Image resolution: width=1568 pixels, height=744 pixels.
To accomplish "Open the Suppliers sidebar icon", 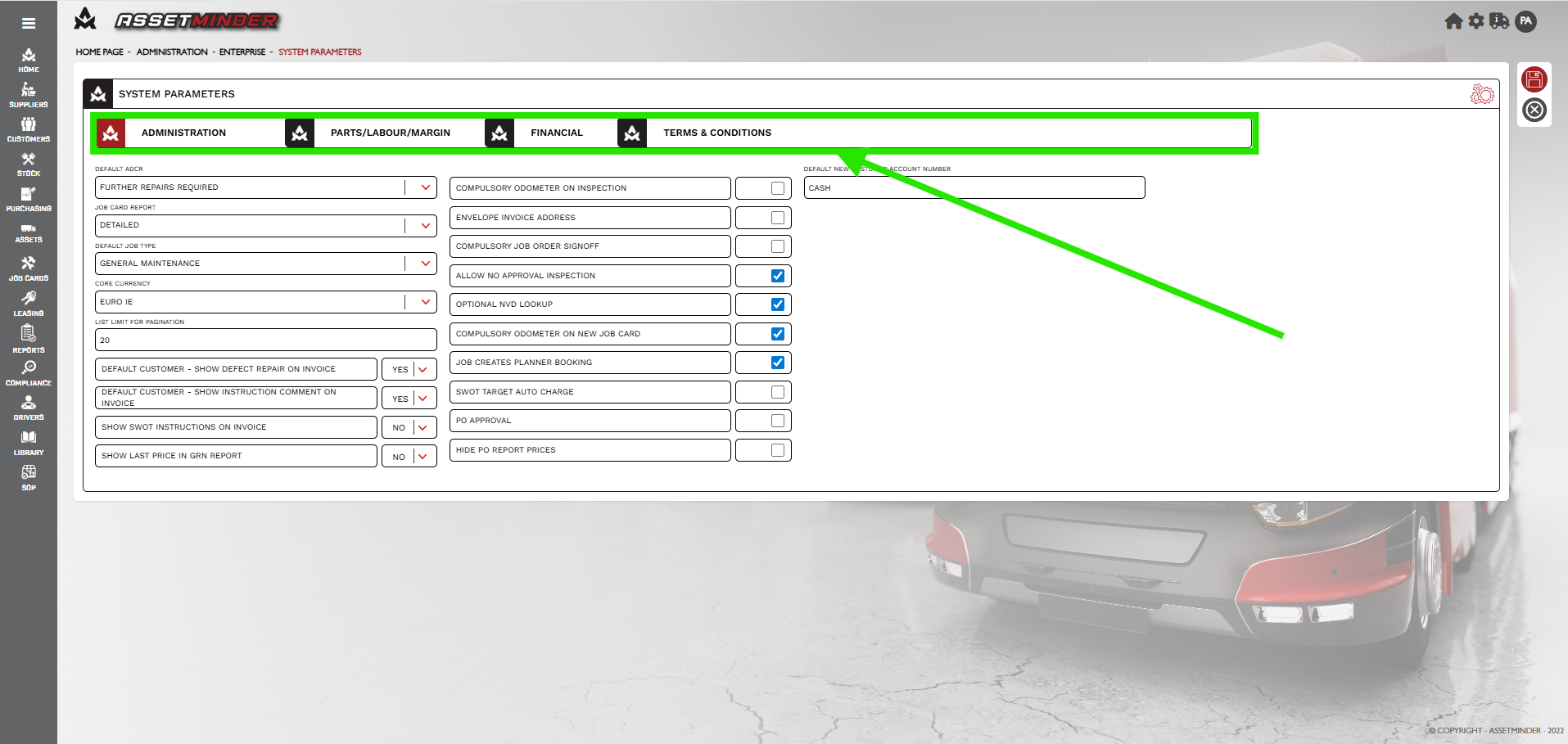I will click(x=29, y=94).
